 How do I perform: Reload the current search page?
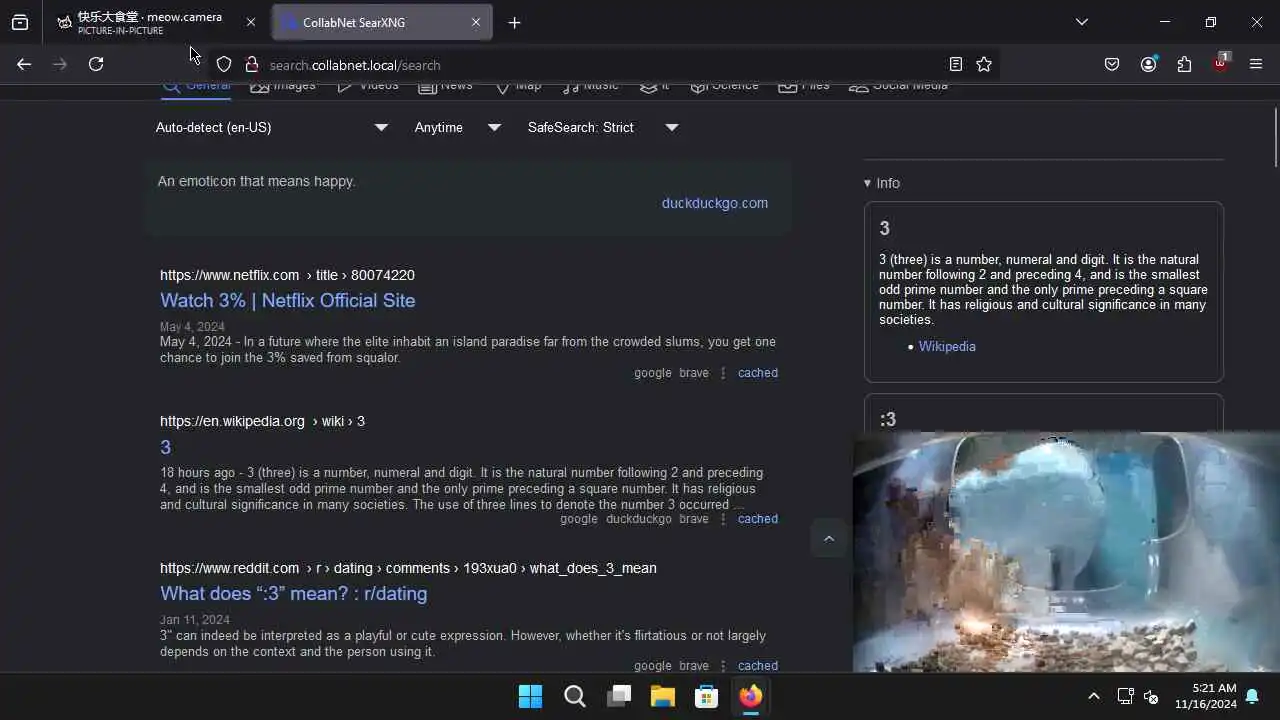point(96,64)
